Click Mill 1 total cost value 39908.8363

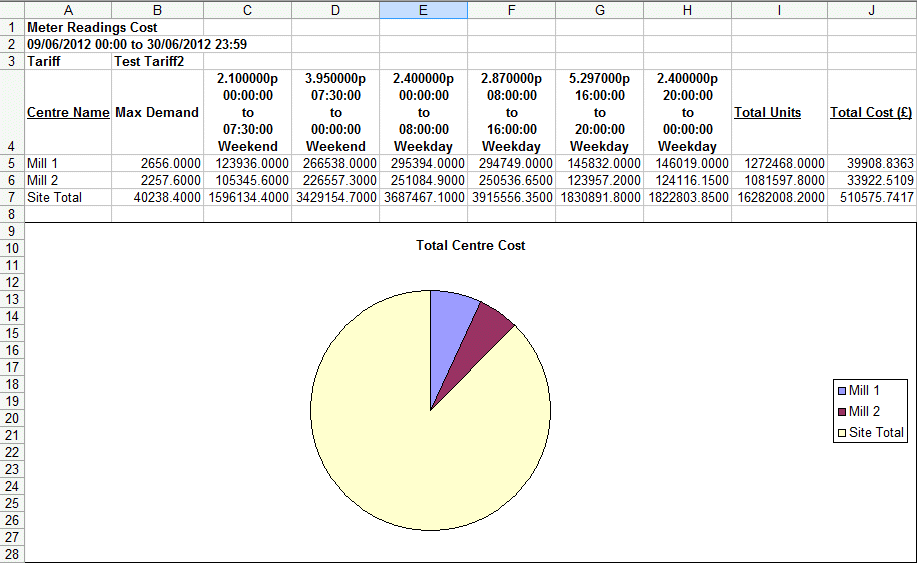871,163
